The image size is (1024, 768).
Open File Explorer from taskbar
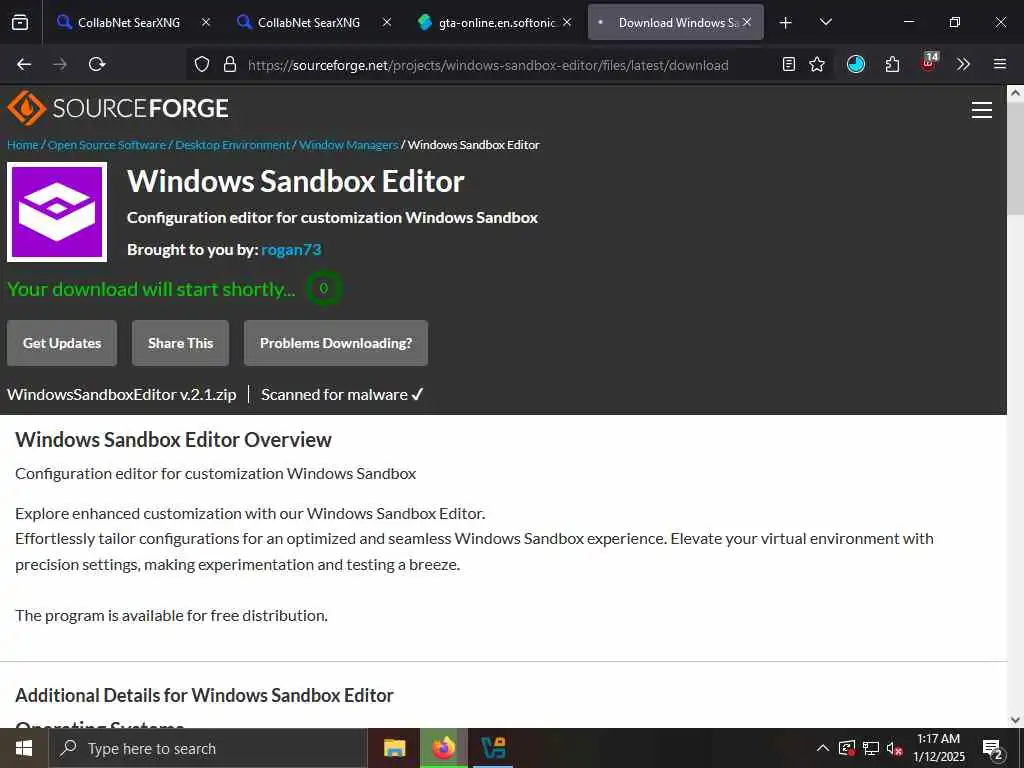click(x=394, y=748)
